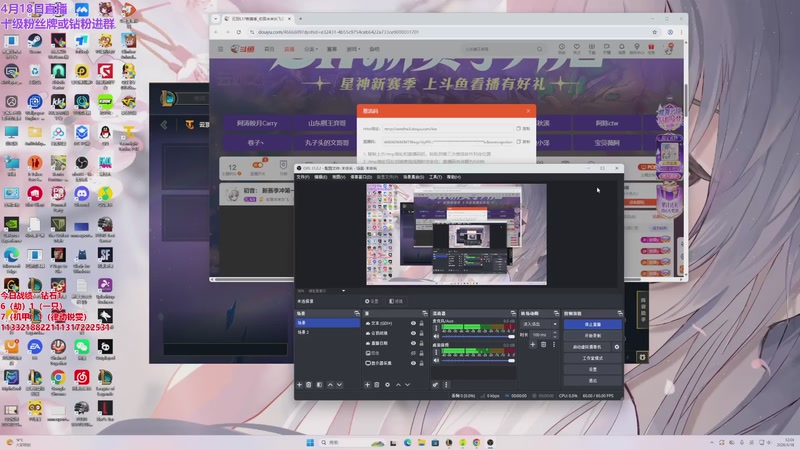Open Douyu messages bell icon
Screen dimensions: 800x450
point(621,48)
